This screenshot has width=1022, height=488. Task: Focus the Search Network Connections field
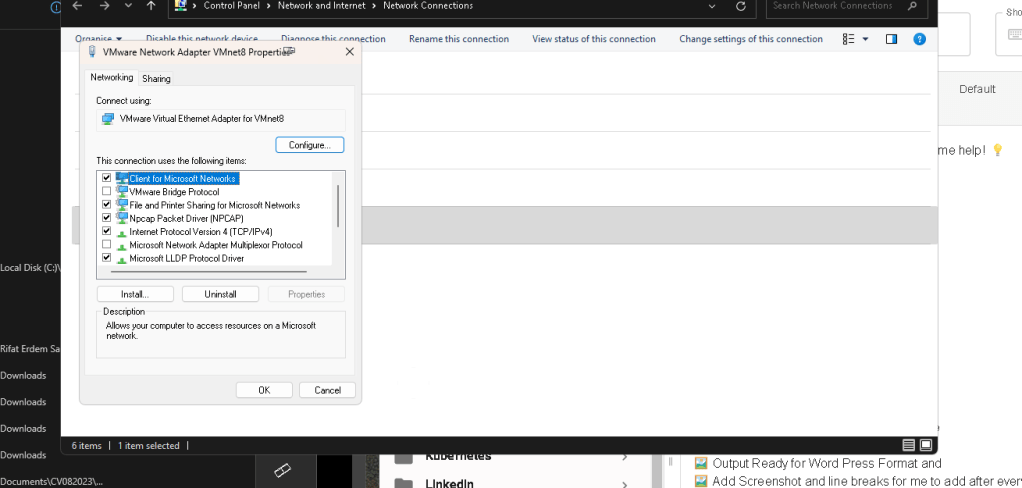845,6
